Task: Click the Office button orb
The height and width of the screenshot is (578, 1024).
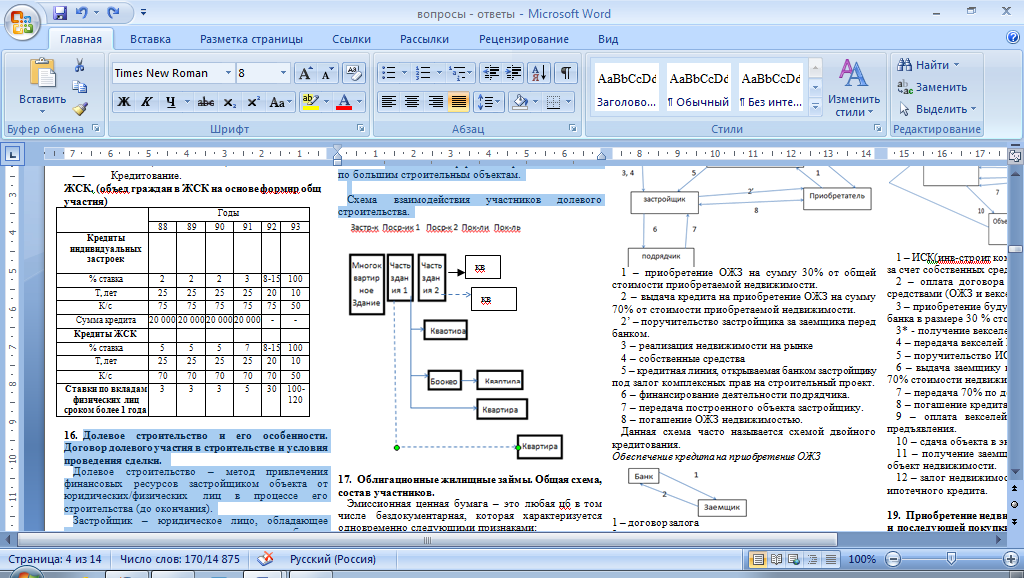Action: point(22,23)
